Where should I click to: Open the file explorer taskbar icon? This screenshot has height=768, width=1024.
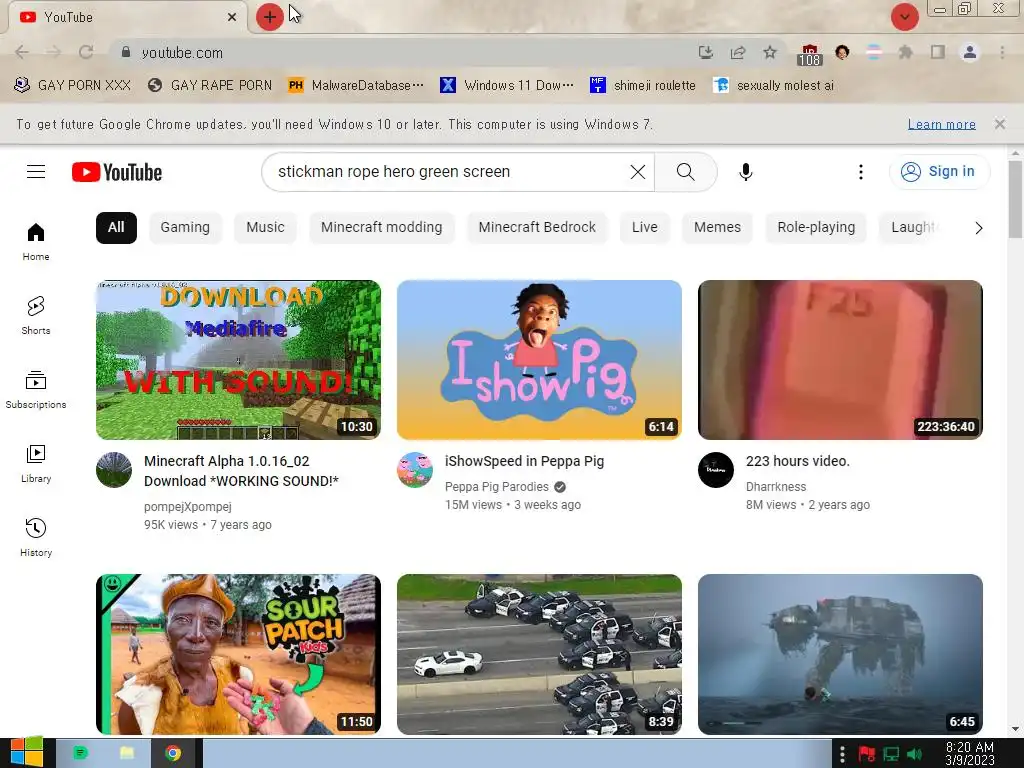point(127,753)
